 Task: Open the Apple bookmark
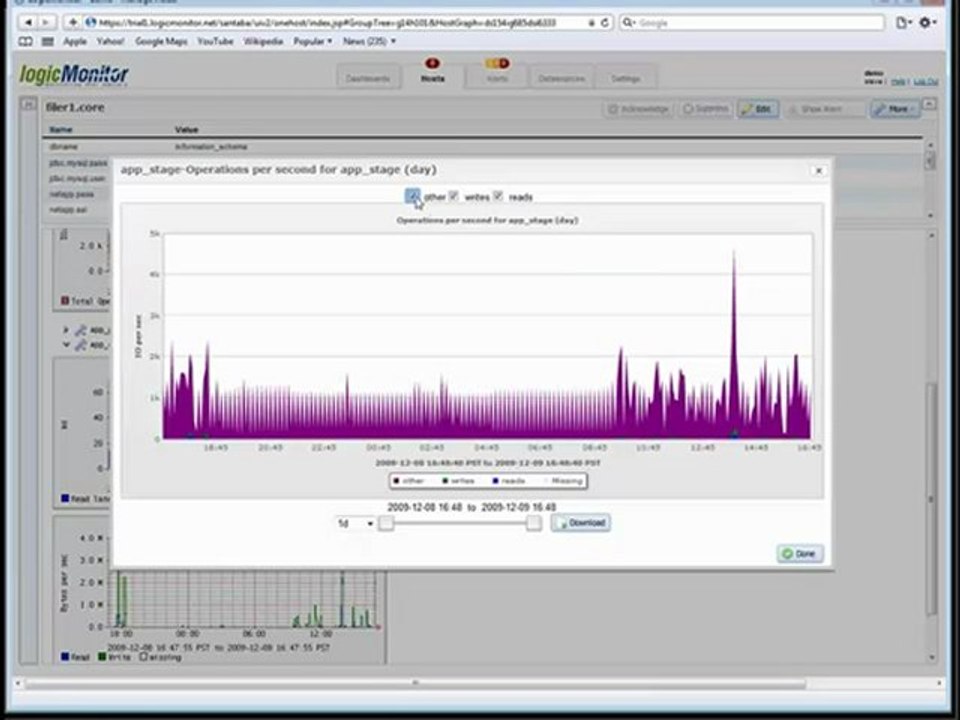click(x=75, y=42)
